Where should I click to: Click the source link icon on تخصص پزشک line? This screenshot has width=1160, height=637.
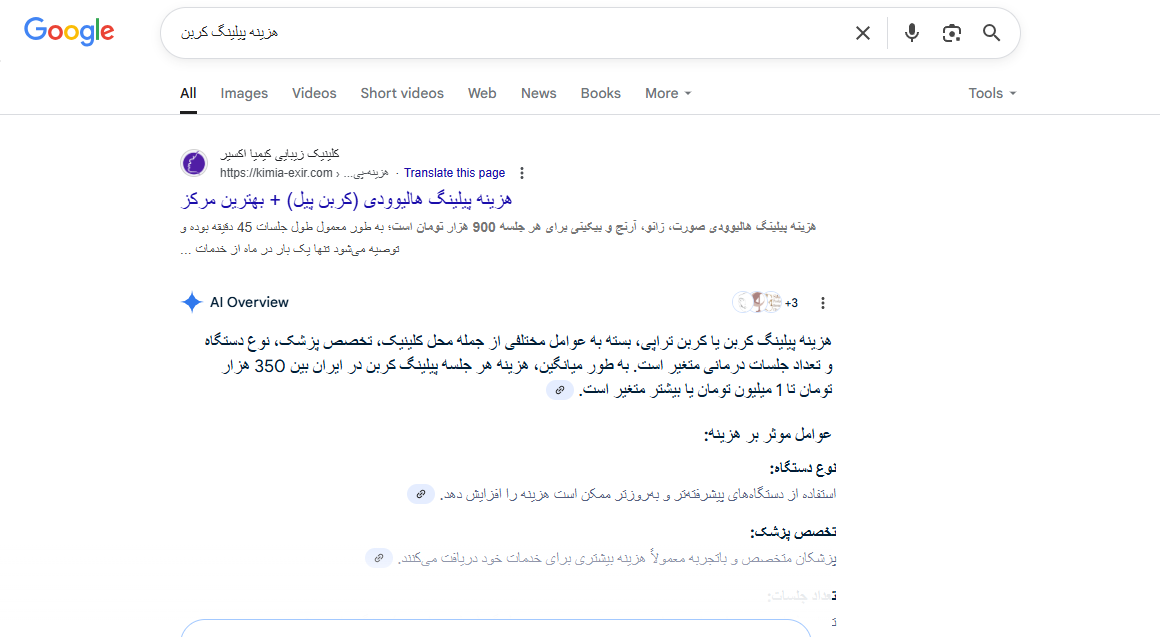[379, 558]
